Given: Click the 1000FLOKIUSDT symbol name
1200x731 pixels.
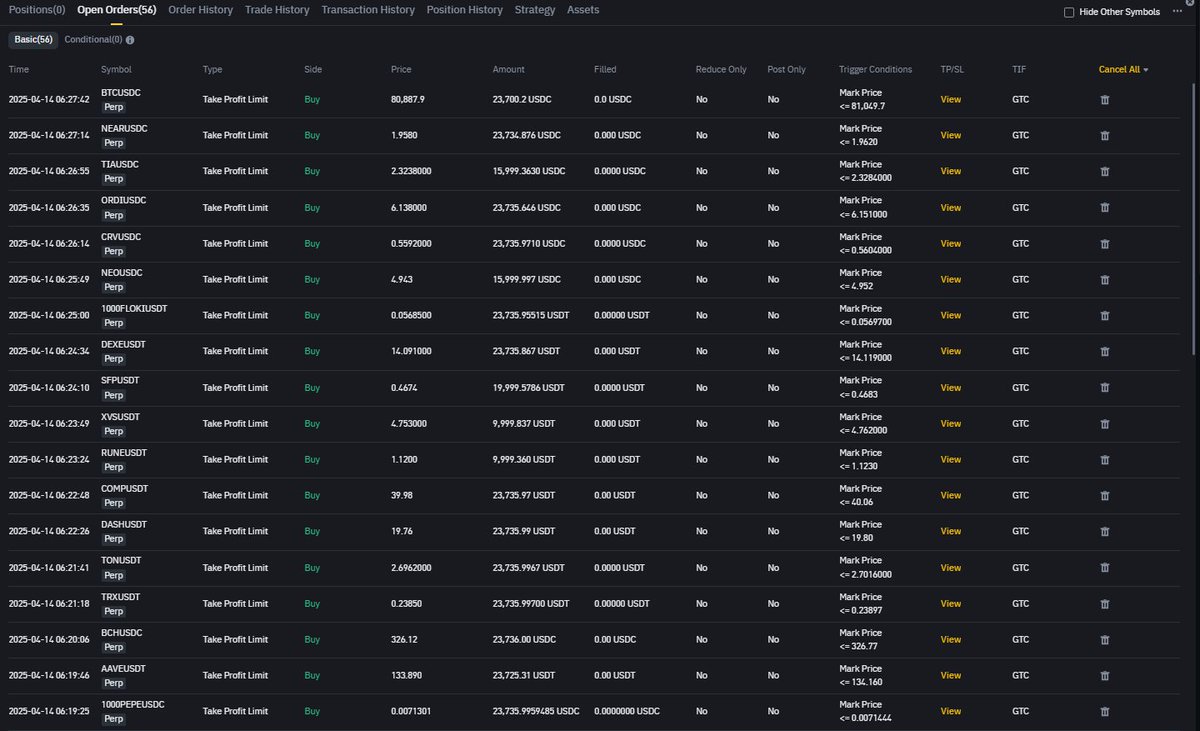Looking at the screenshot, I should (134, 308).
